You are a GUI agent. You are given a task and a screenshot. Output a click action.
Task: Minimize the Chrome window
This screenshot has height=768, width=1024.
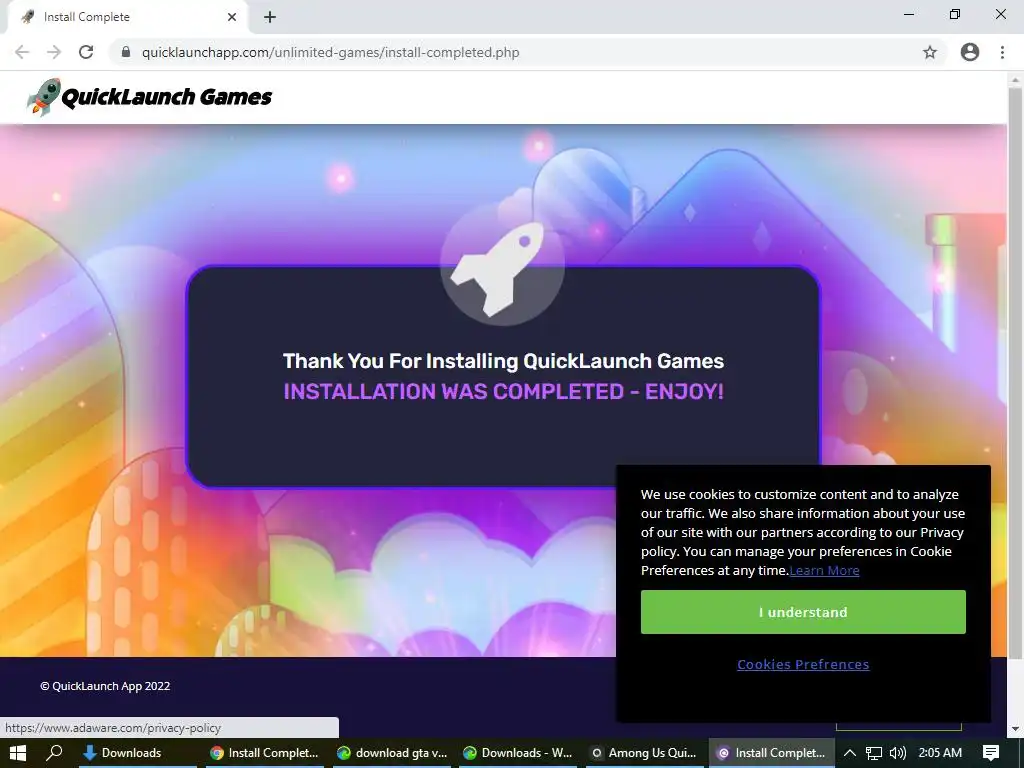click(x=908, y=14)
